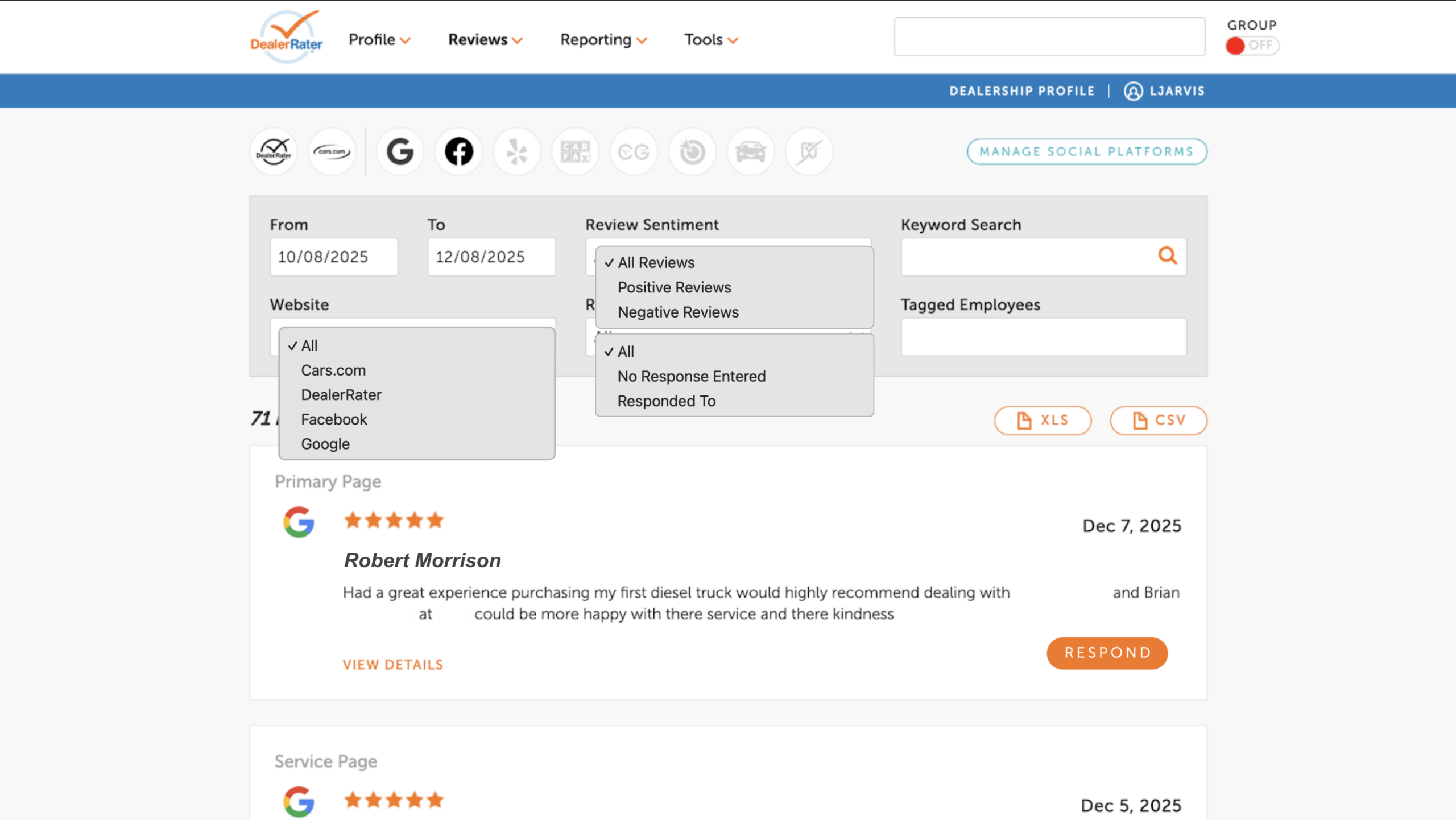Choose Positive Reviews sentiment option
The image size is (1456, 820).
coord(734,287)
